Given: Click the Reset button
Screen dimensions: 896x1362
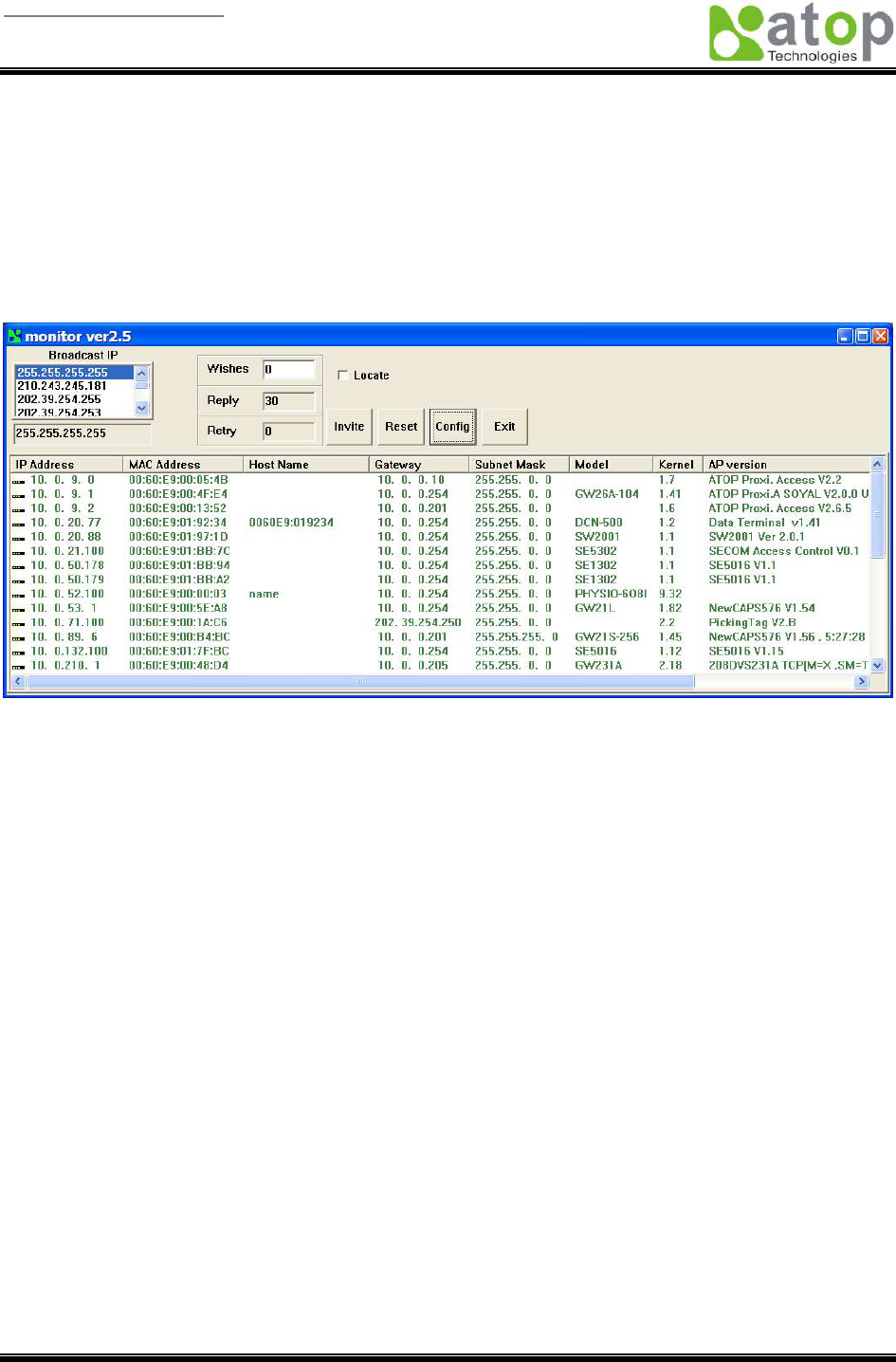Looking at the screenshot, I should point(401,427).
